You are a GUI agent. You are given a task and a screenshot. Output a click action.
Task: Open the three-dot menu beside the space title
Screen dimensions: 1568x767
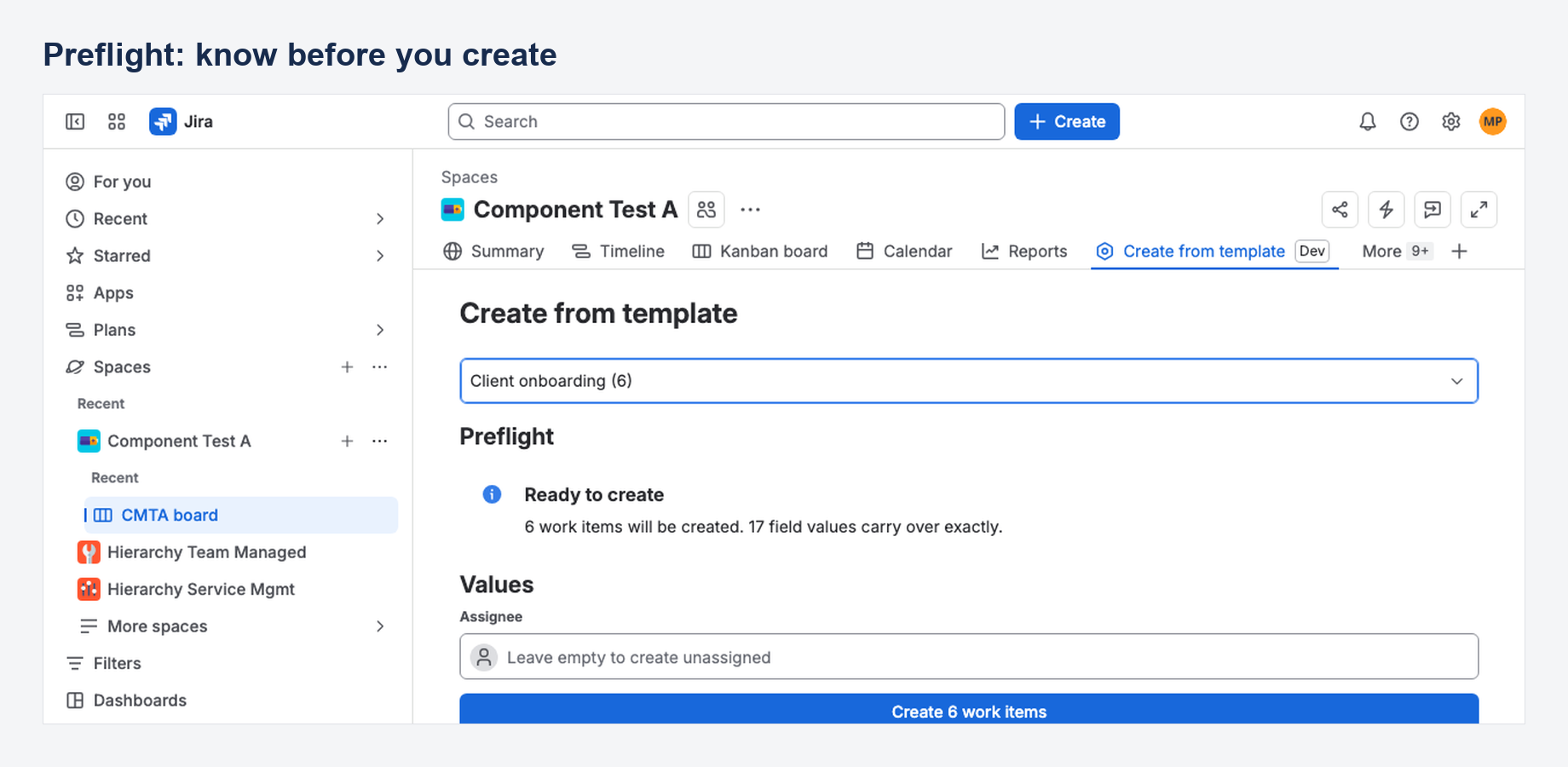coord(750,210)
